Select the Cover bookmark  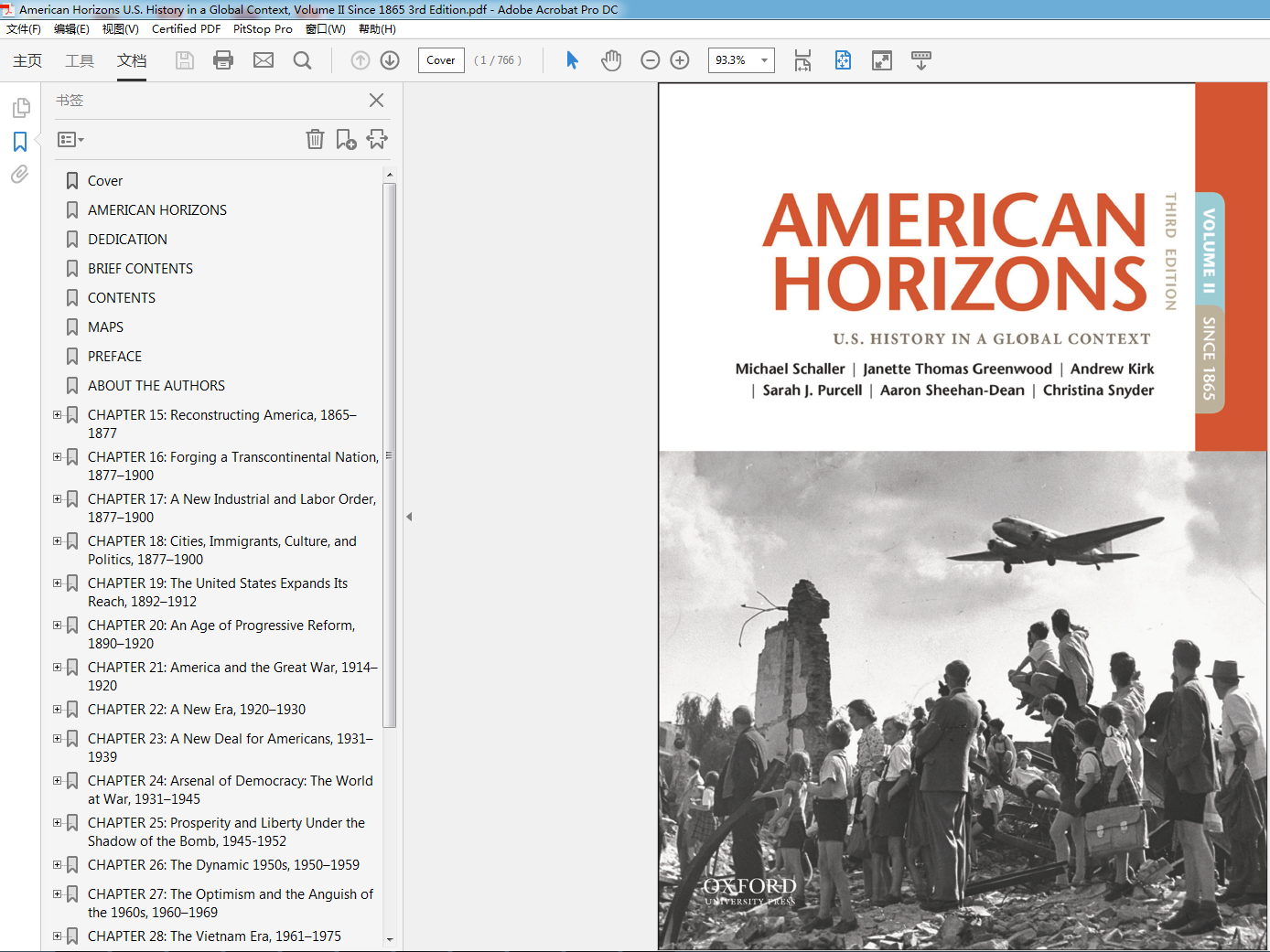point(105,181)
